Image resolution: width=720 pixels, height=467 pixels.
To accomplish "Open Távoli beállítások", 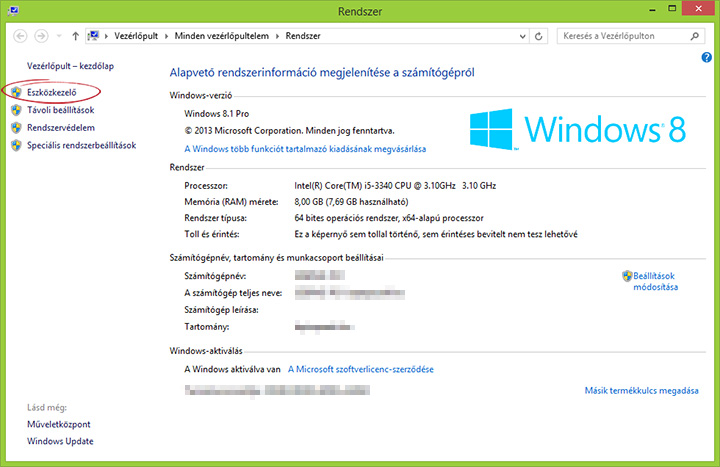I will 60,110.
